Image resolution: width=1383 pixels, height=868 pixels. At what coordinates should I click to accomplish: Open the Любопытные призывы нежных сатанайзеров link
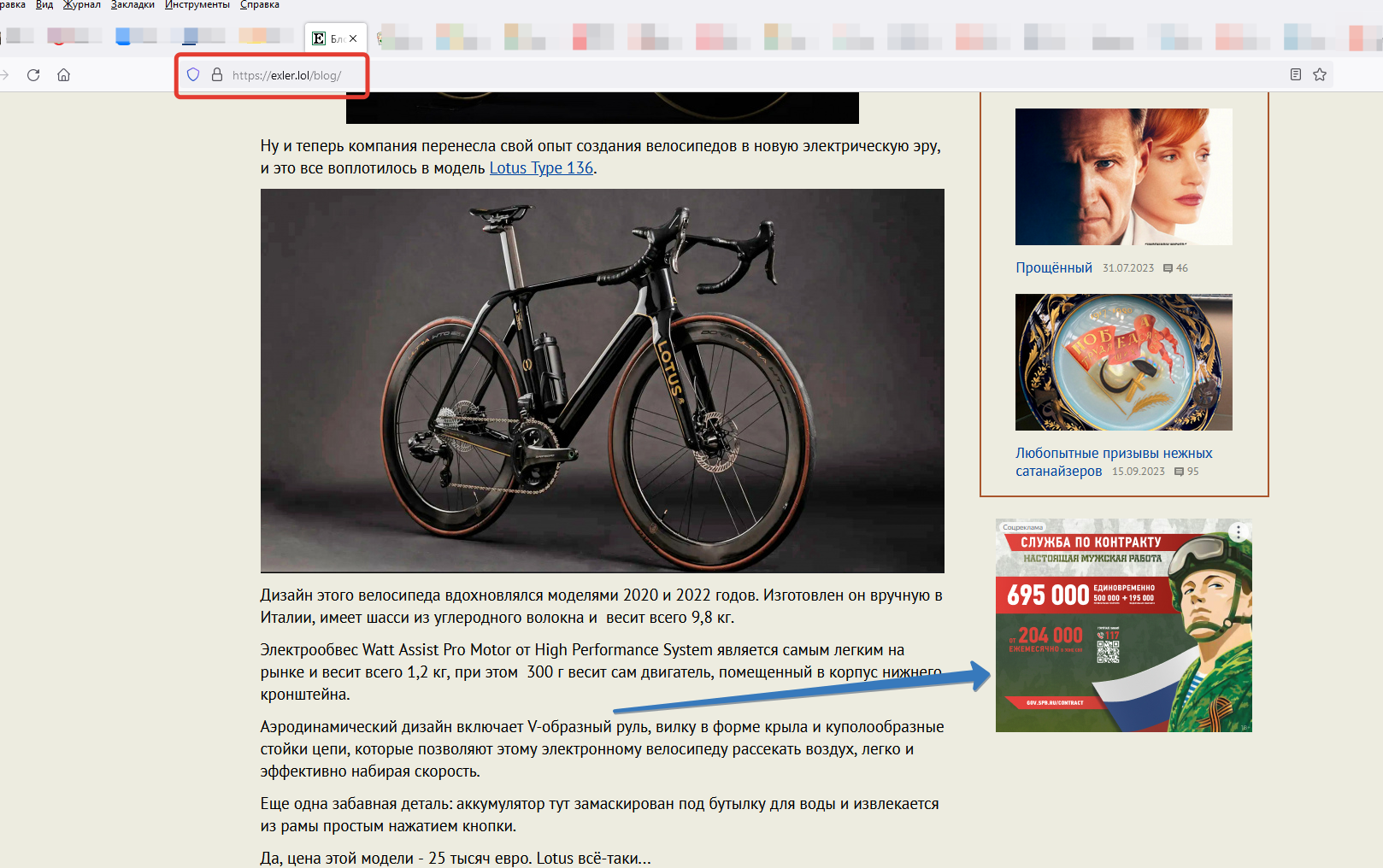tap(1113, 454)
